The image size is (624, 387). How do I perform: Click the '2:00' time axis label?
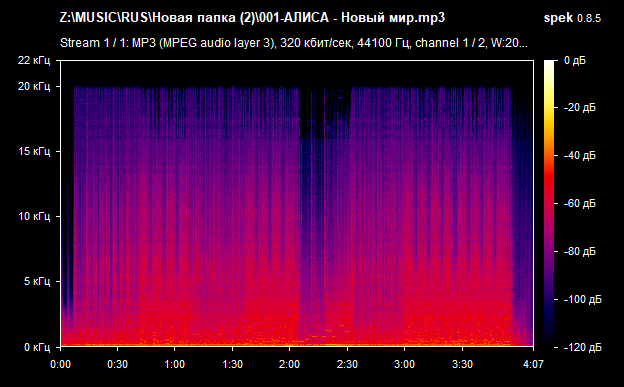[289, 364]
